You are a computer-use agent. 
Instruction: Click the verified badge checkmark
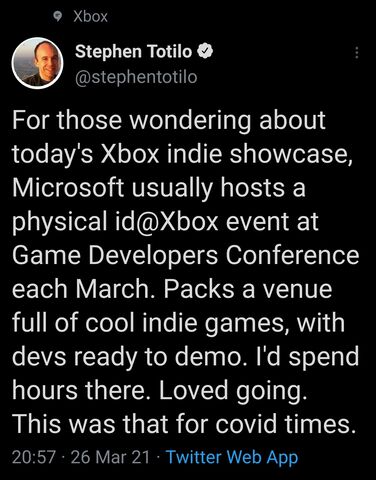(205, 51)
